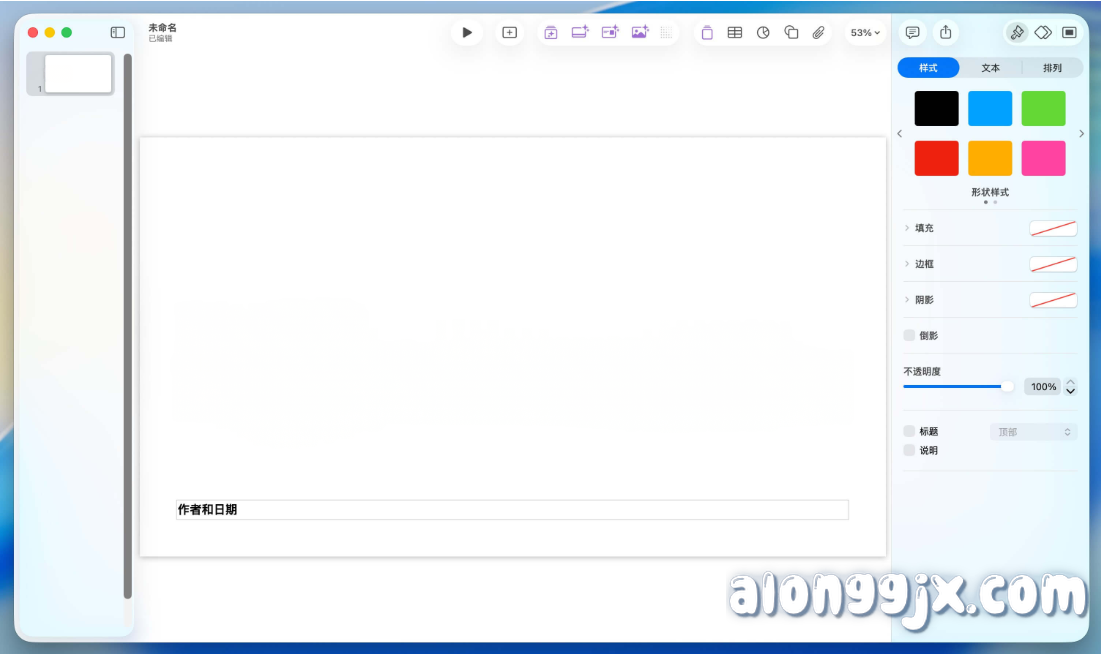Click the add slide icon
1101x654 pixels.
coord(508,31)
